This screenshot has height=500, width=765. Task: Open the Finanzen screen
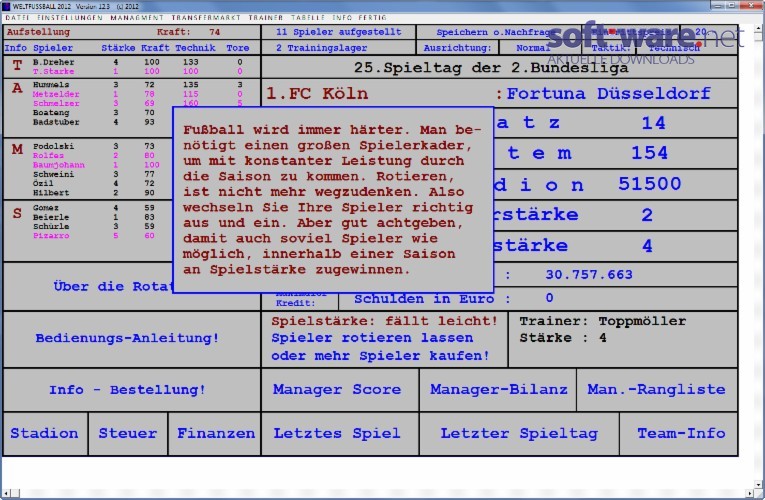click(215, 434)
